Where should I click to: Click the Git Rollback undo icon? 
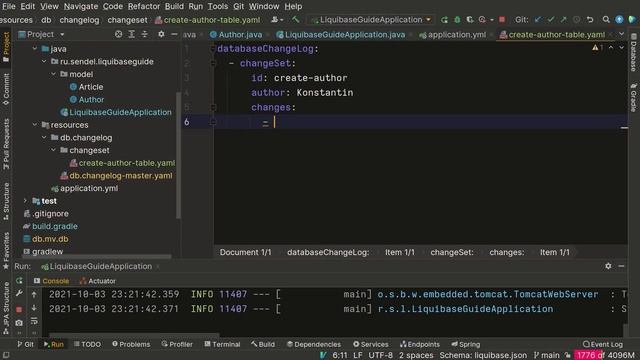point(590,20)
